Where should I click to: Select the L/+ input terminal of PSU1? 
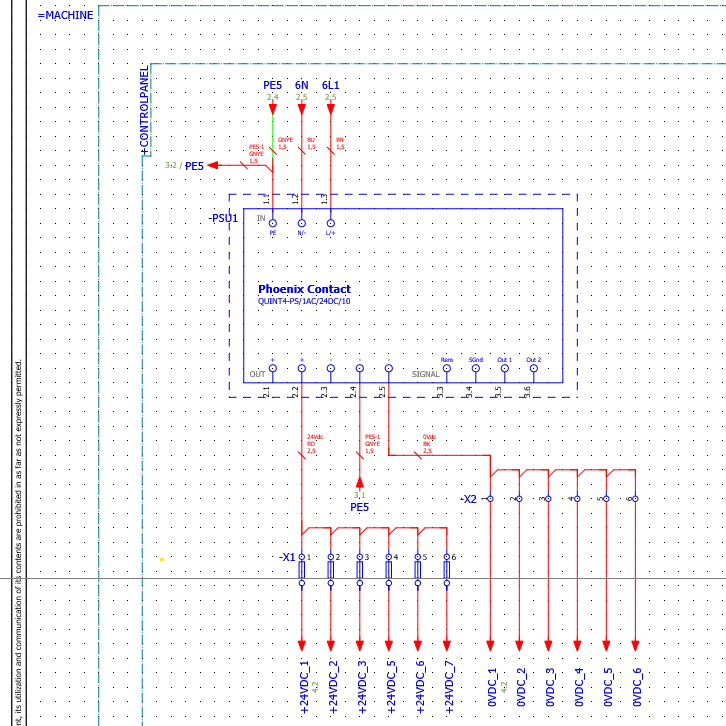pos(330,224)
